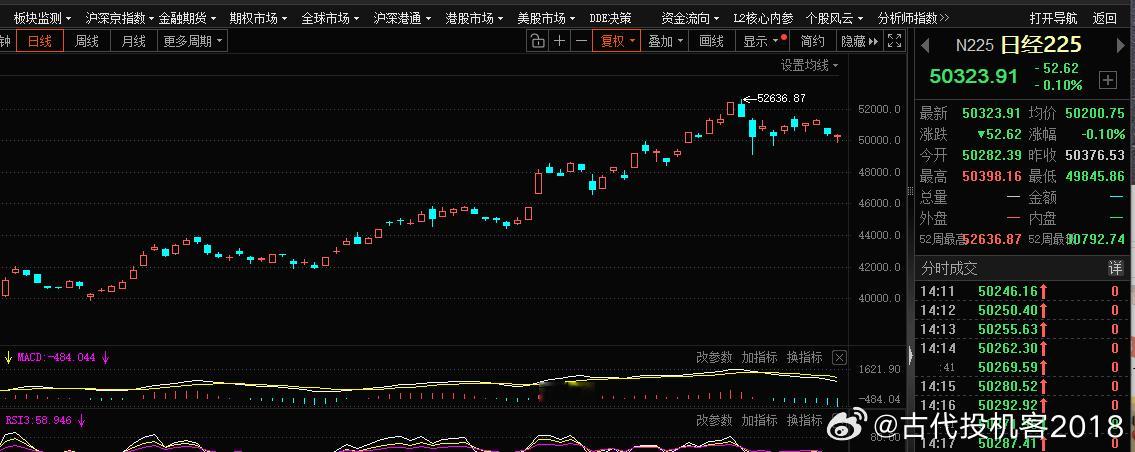Zoom out chart with the minus icon

tap(581, 41)
